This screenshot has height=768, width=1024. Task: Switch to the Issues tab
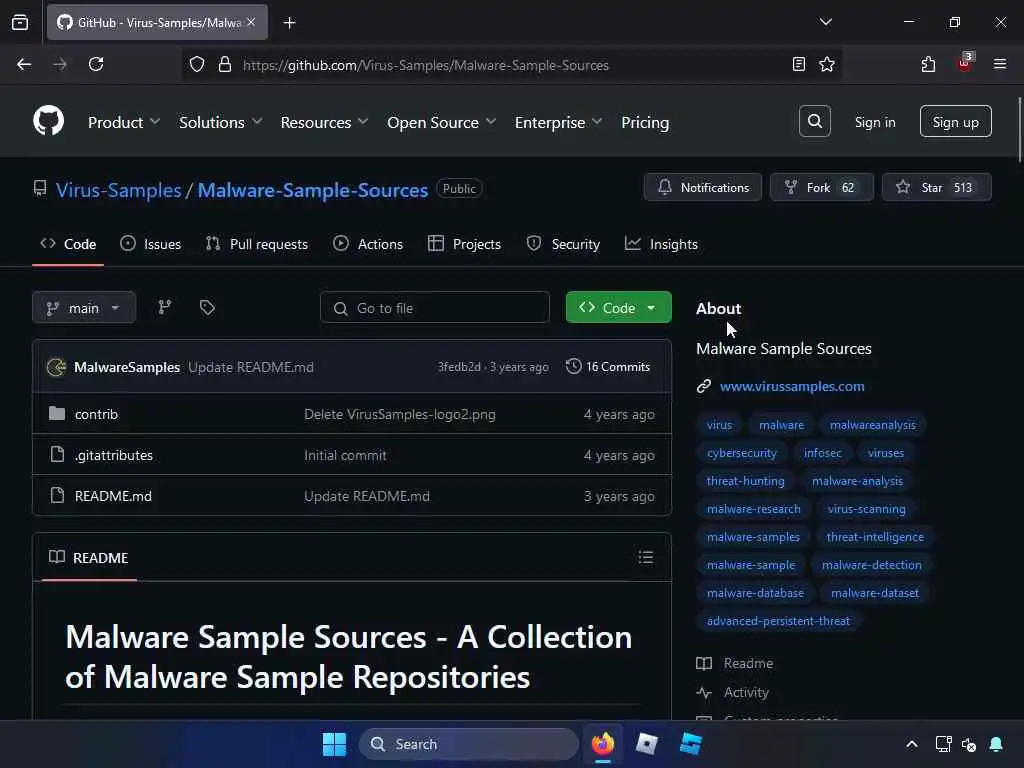151,244
